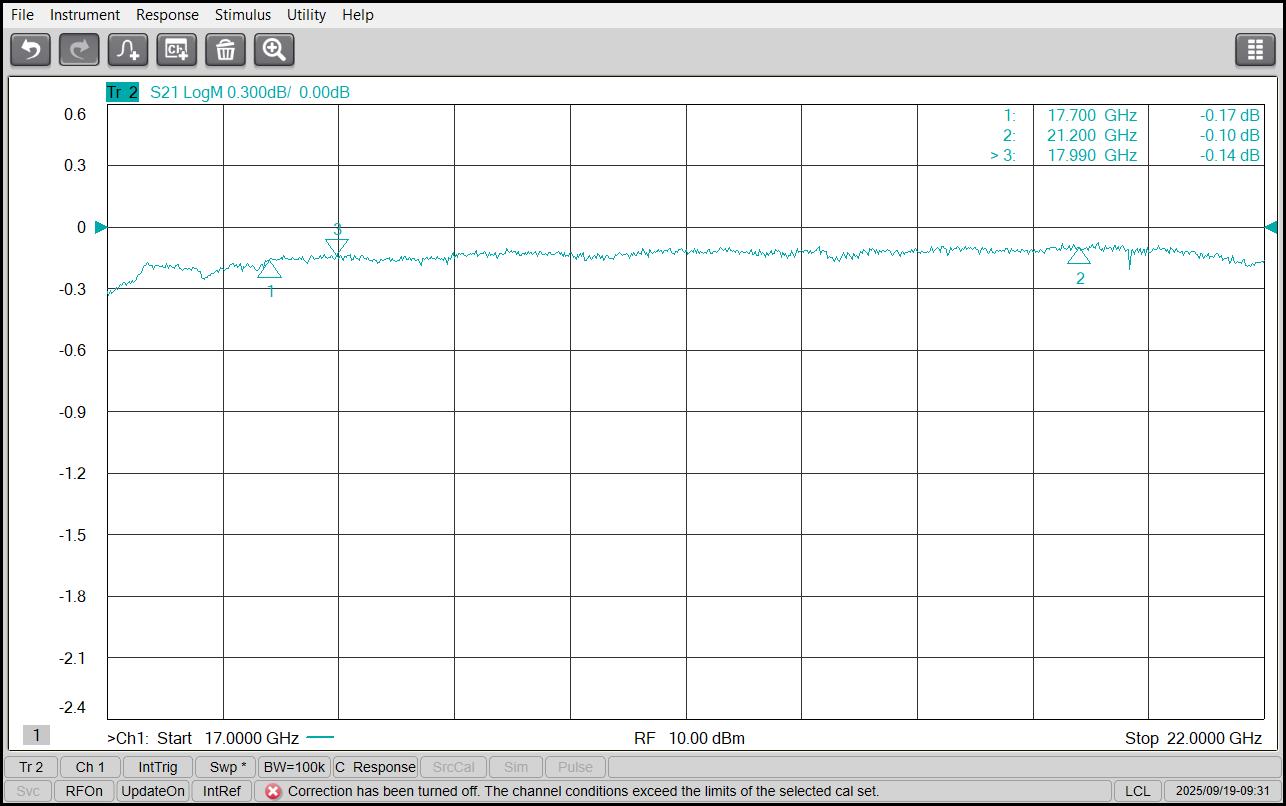The image size is (1286, 806).
Task: Expand the Utility menu
Action: pyautogui.click(x=306, y=15)
